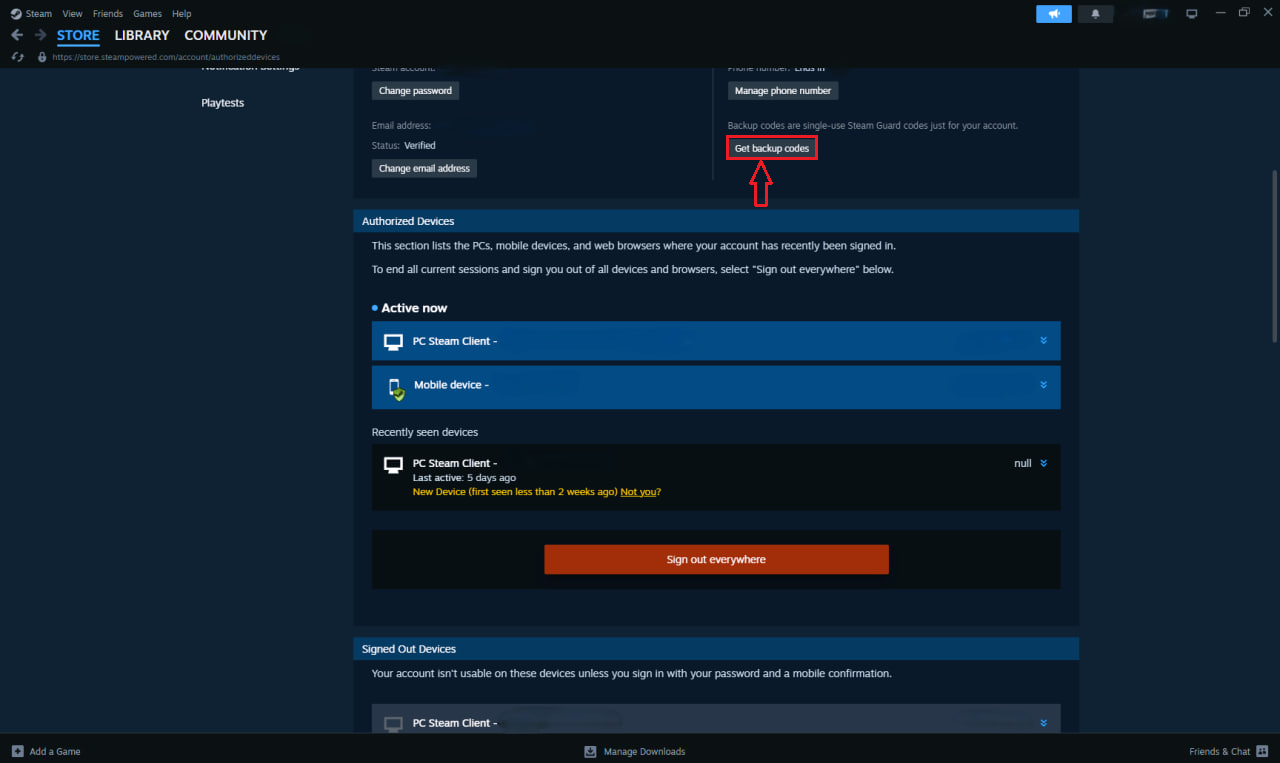The image size is (1280, 763).
Task: Click the Sign out everywhere button
Action: [x=716, y=560]
